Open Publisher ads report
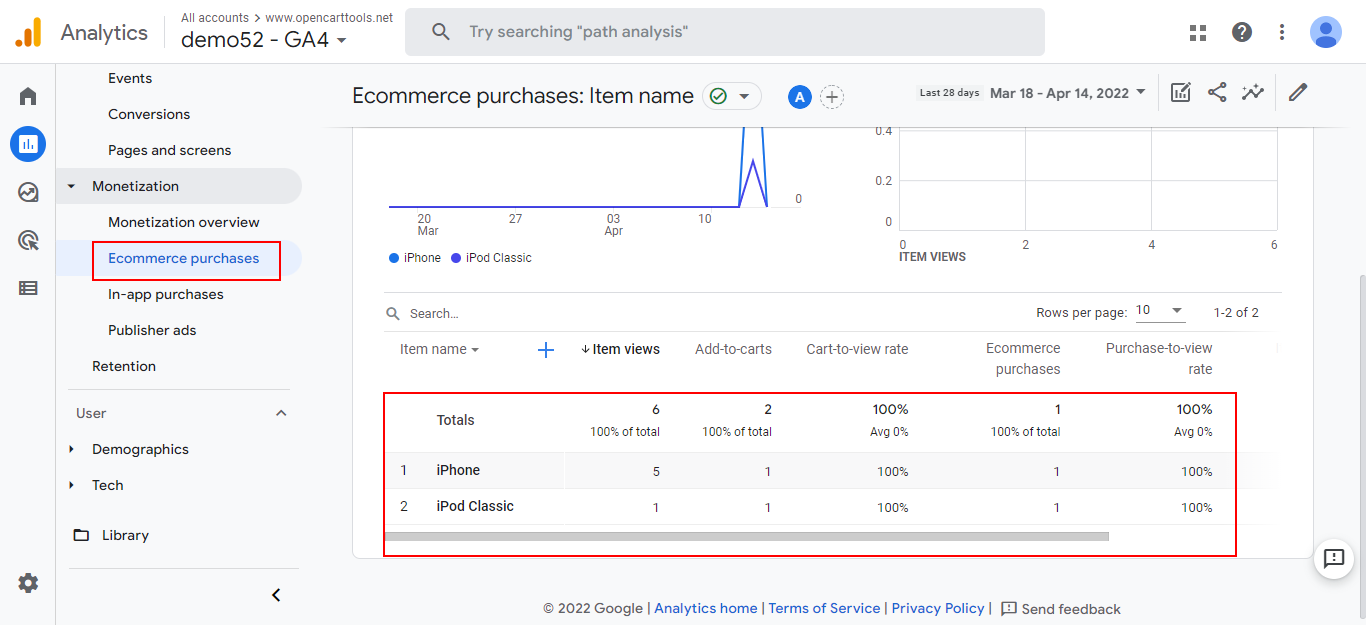The image size is (1366, 625). [152, 330]
